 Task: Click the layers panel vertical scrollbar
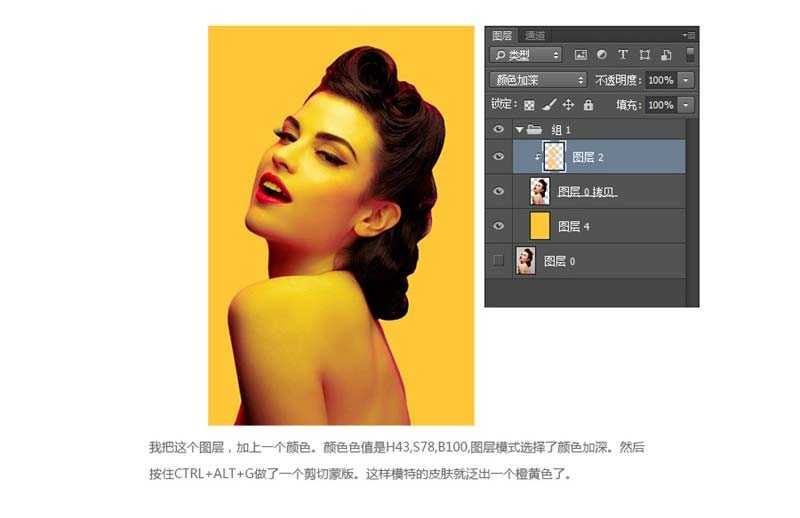coord(692,212)
